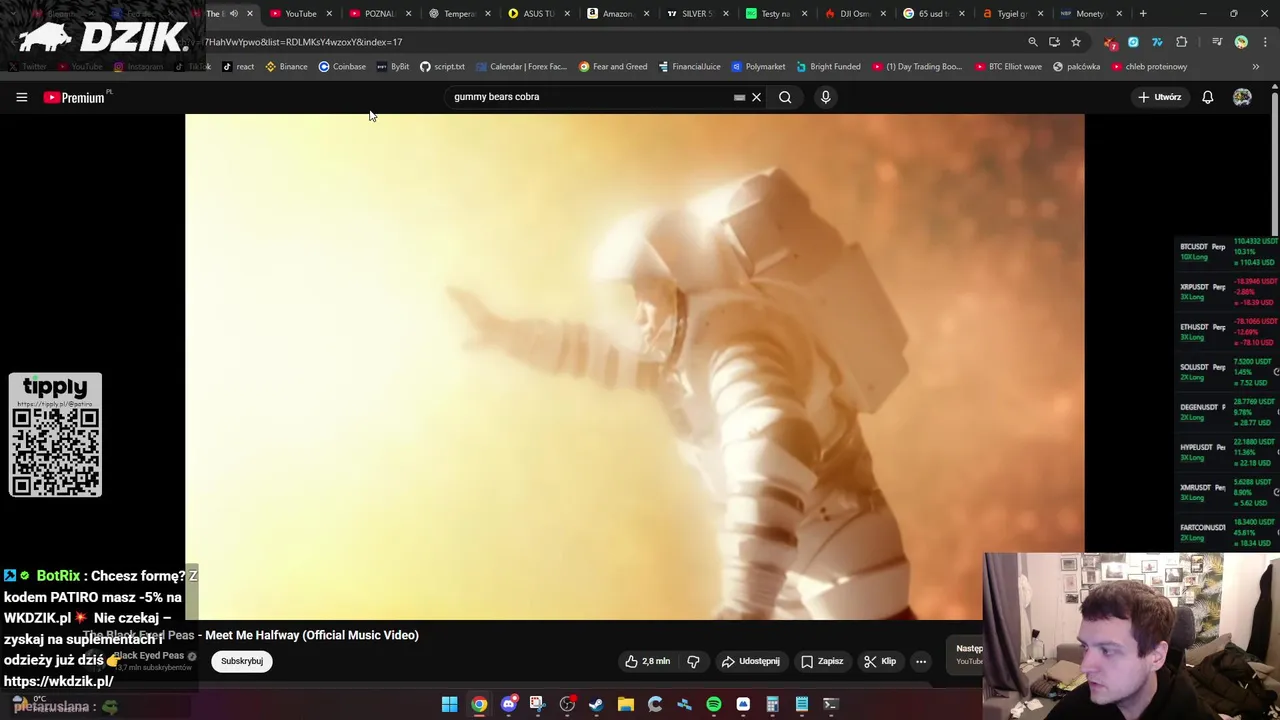Open YouTube notifications bell
The height and width of the screenshot is (720, 1280).
click(1207, 97)
